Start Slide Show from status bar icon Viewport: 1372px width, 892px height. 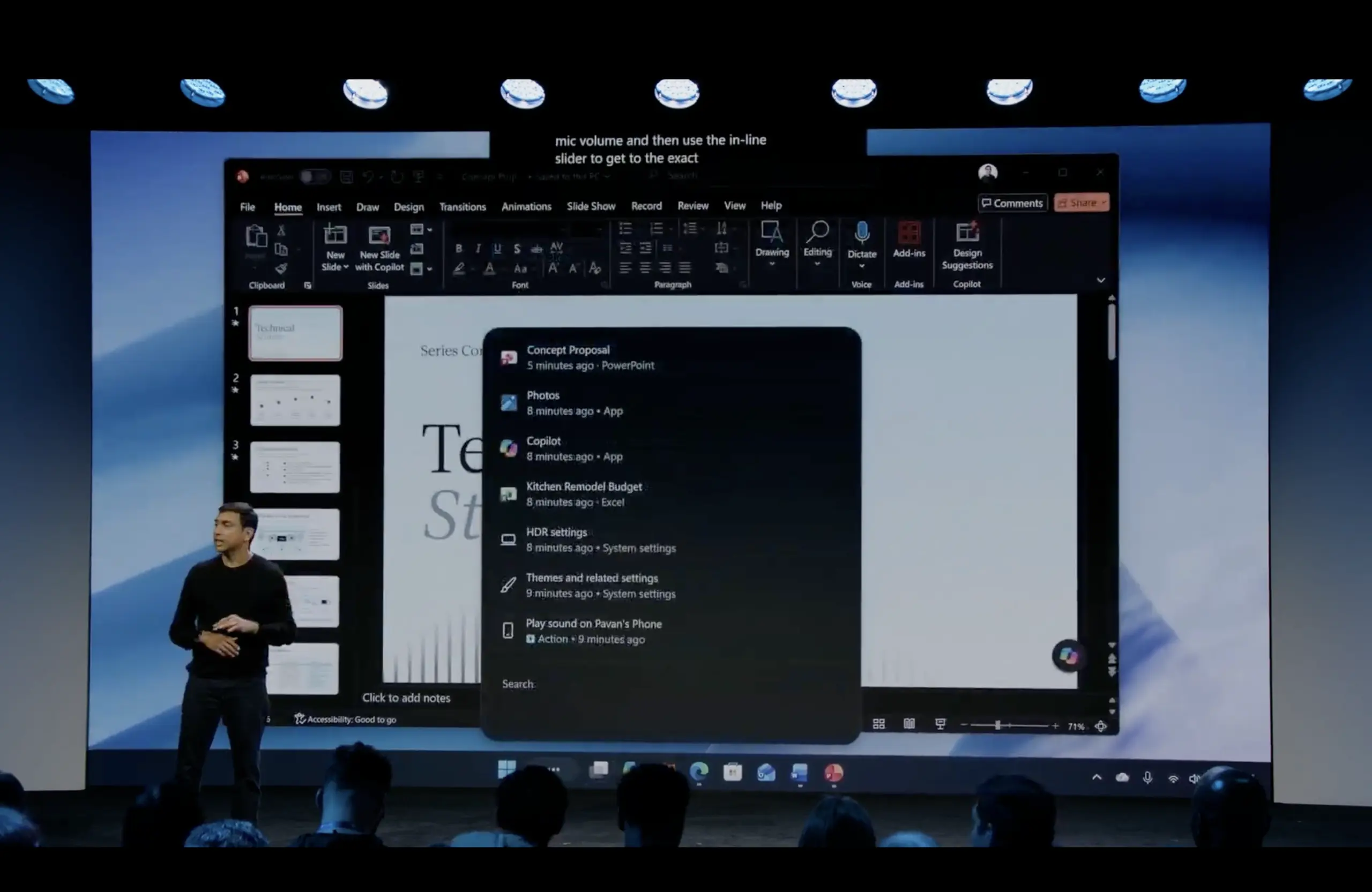point(940,724)
